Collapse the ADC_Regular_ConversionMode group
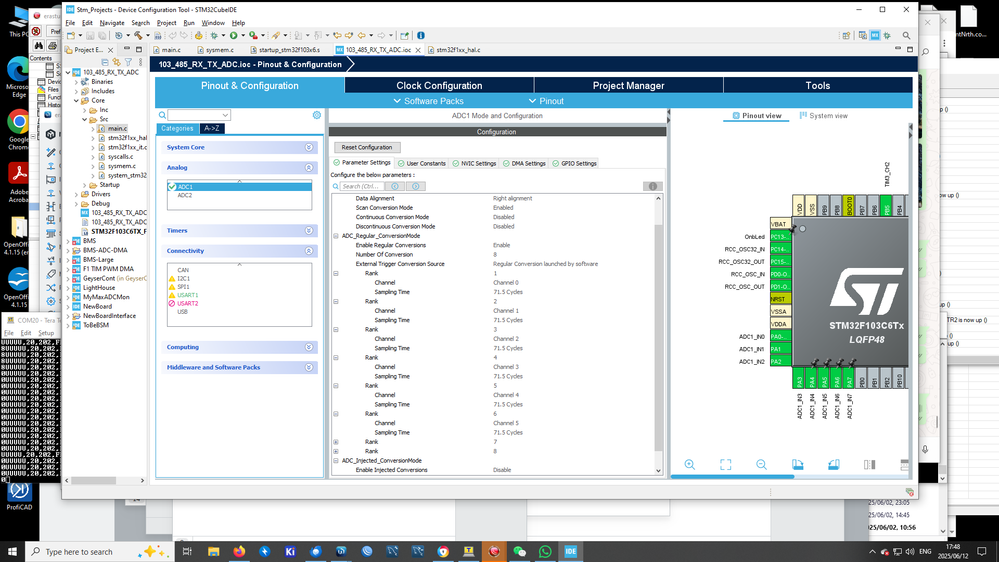Image resolution: width=999 pixels, height=562 pixels. (336, 236)
